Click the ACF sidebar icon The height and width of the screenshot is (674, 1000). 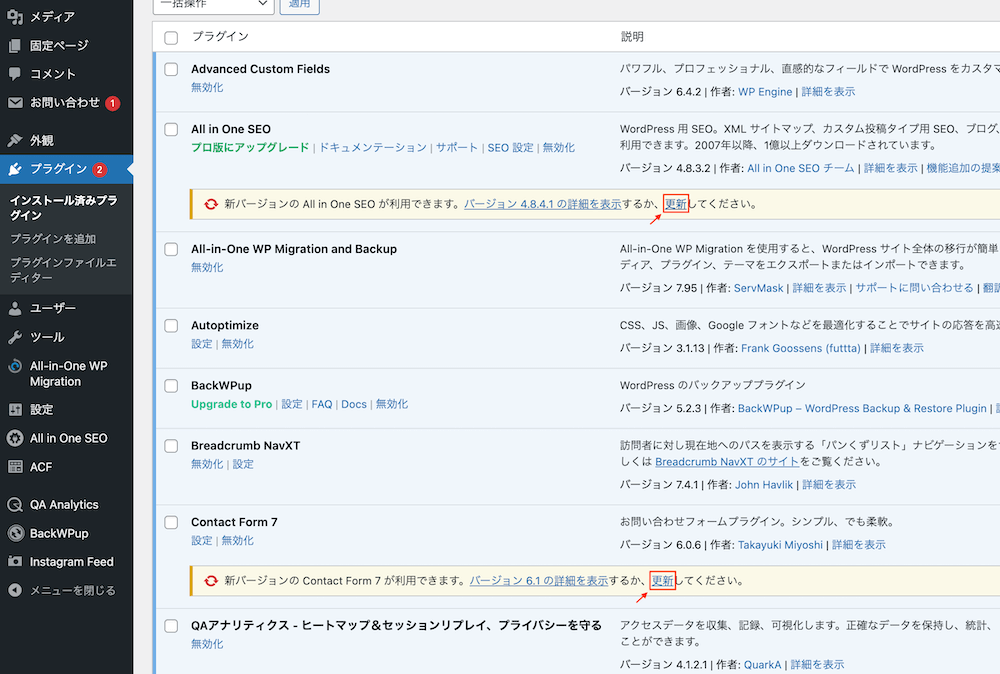(15, 467)
